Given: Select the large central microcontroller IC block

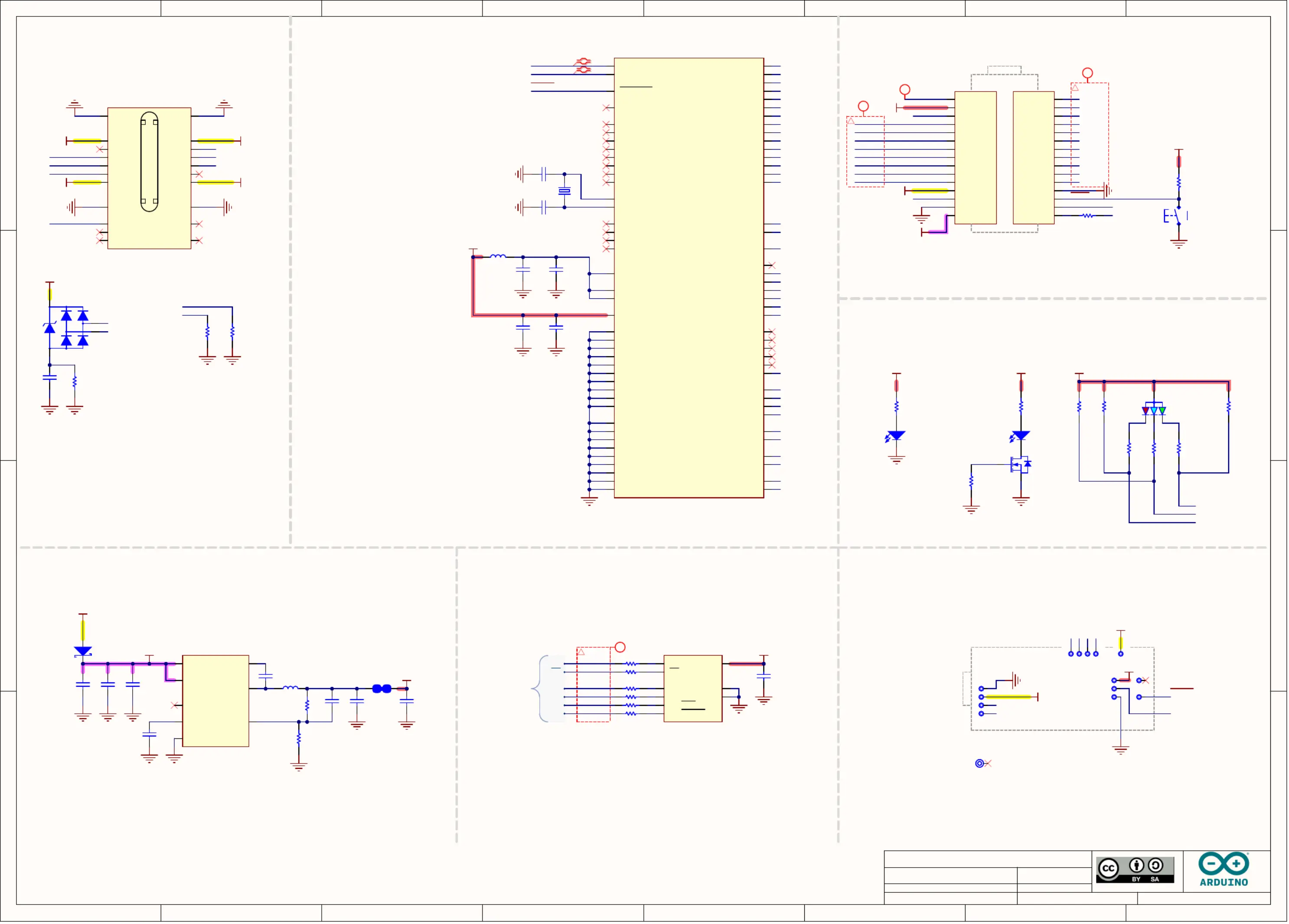Looking at the screenshot, I should pos(689,278).
